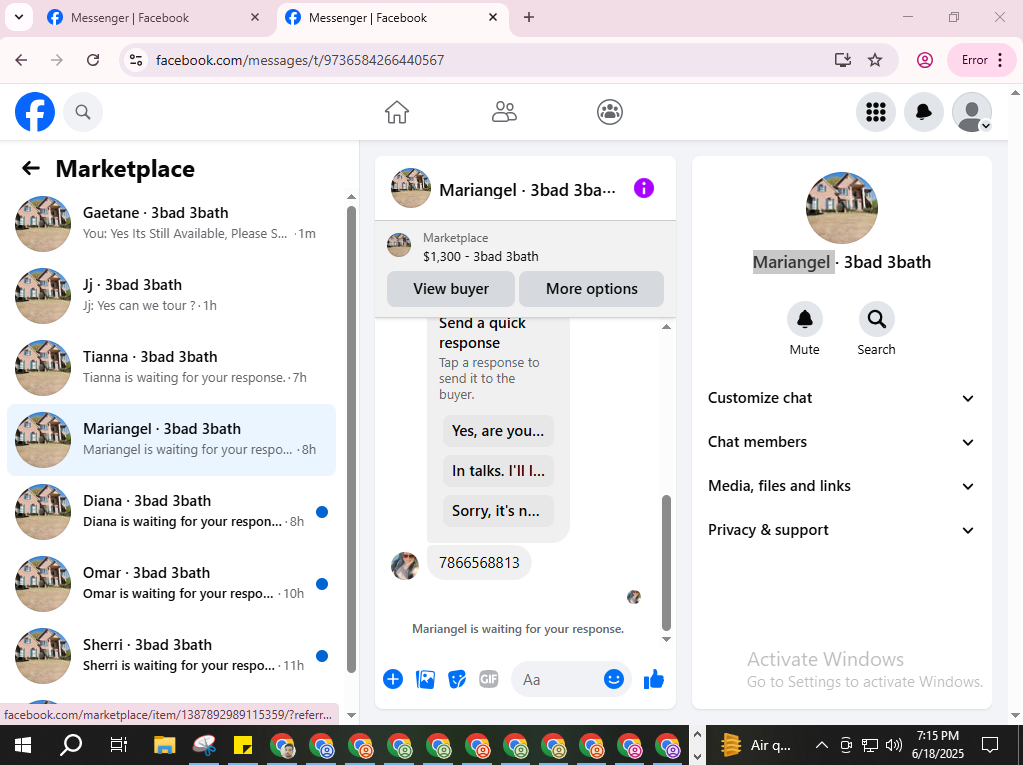Click the chat messages scrollbar thumb
1023x765 pixels.
point(666,562)
